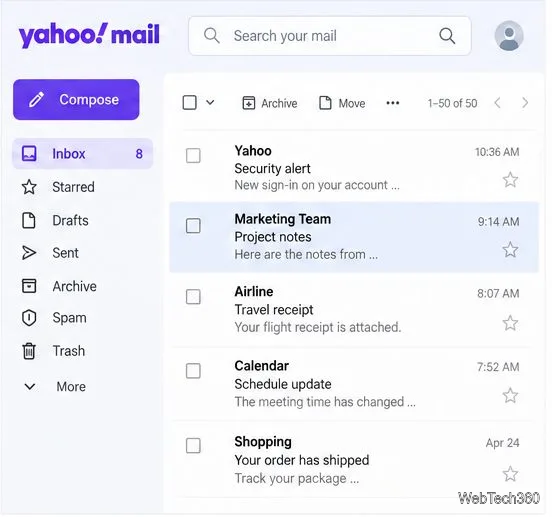The image size is (552, 517).
Task: Star the Airline Travel receipt email
Action: (x=510, y=323)
